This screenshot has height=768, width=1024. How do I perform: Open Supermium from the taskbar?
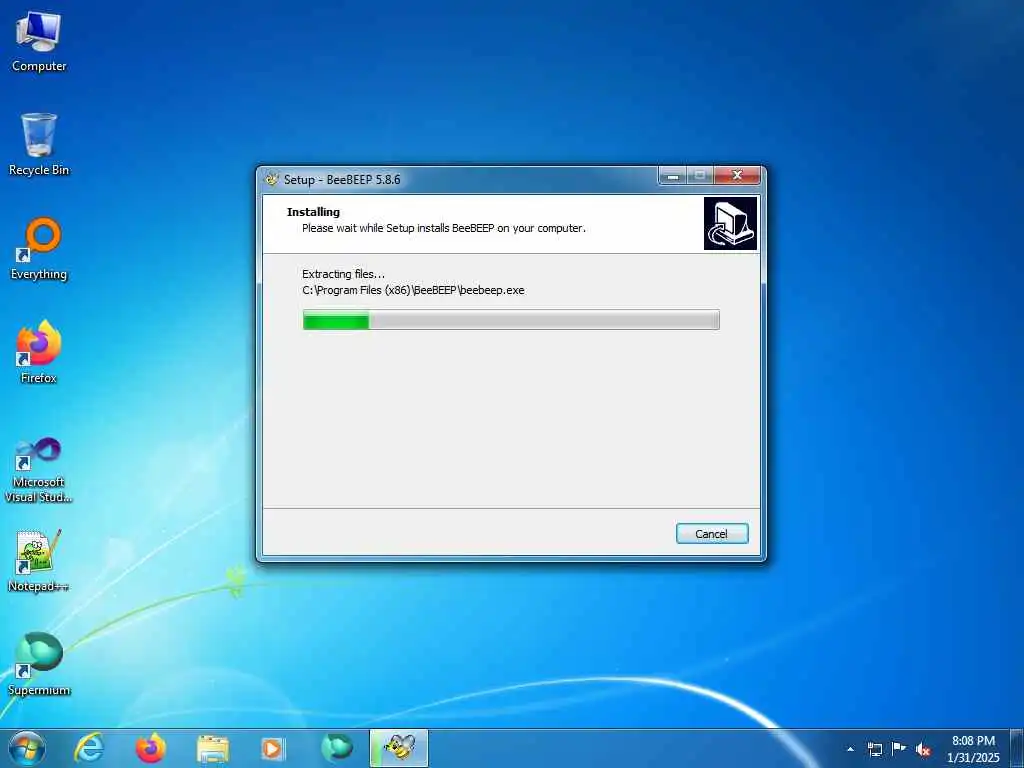tap(337, 748)
